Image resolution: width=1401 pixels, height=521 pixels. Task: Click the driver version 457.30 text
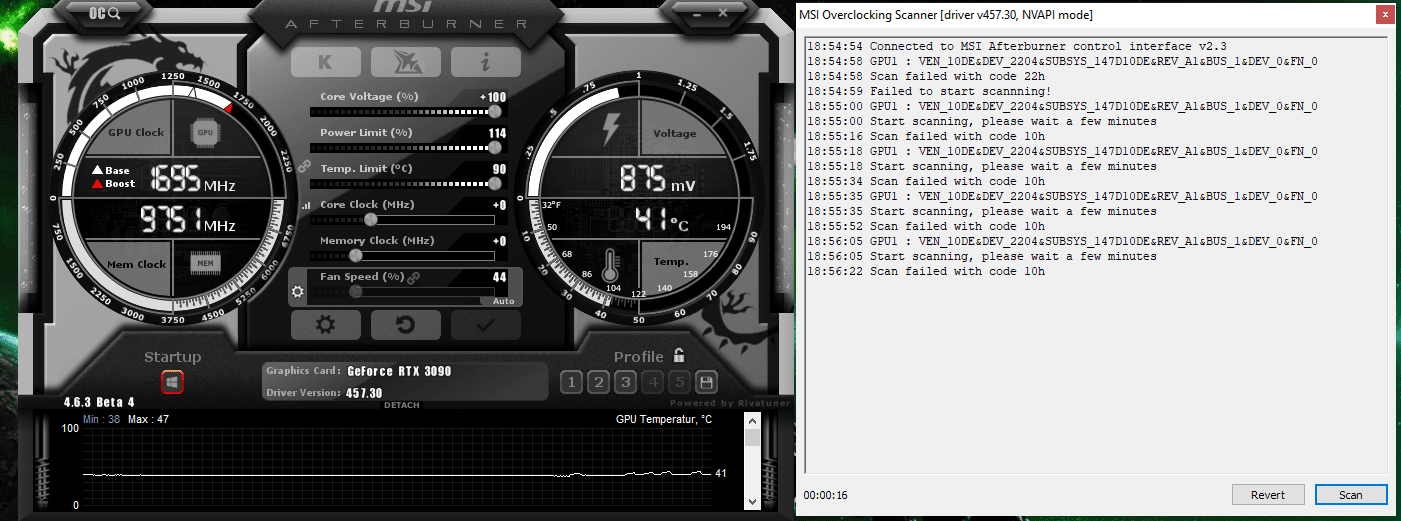364,393
